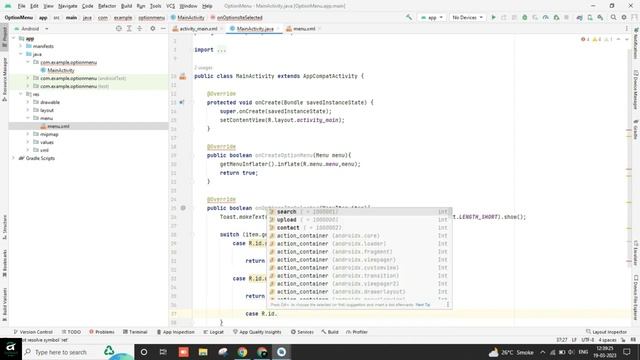Open the Structure side panel

[4, 228]
